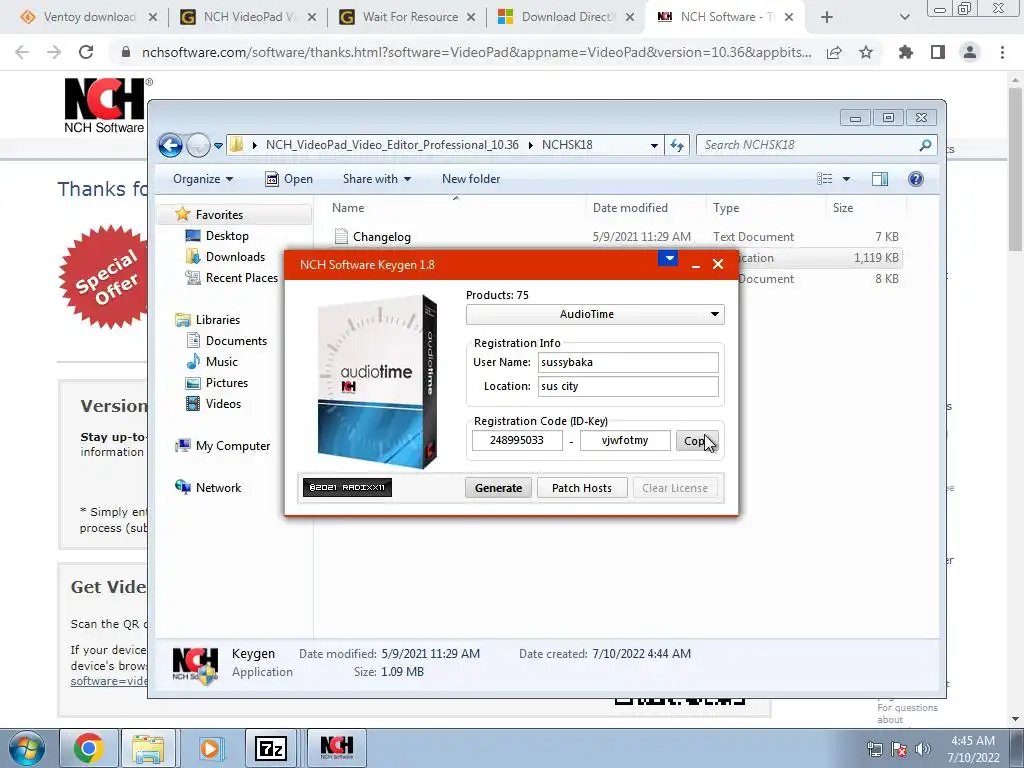
Task: Click the Location field containing sus city
Action: (x=628, y=386)
